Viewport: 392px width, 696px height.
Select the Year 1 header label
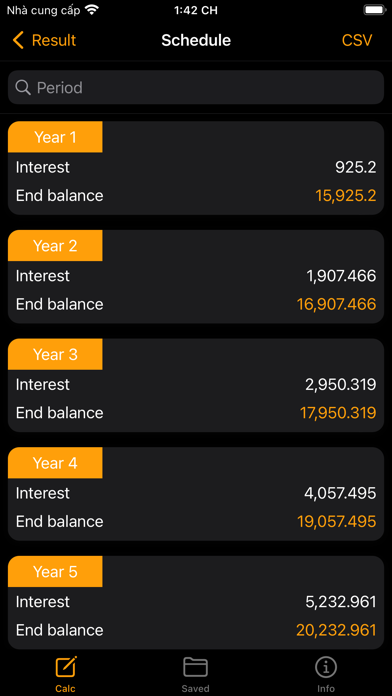55,137
